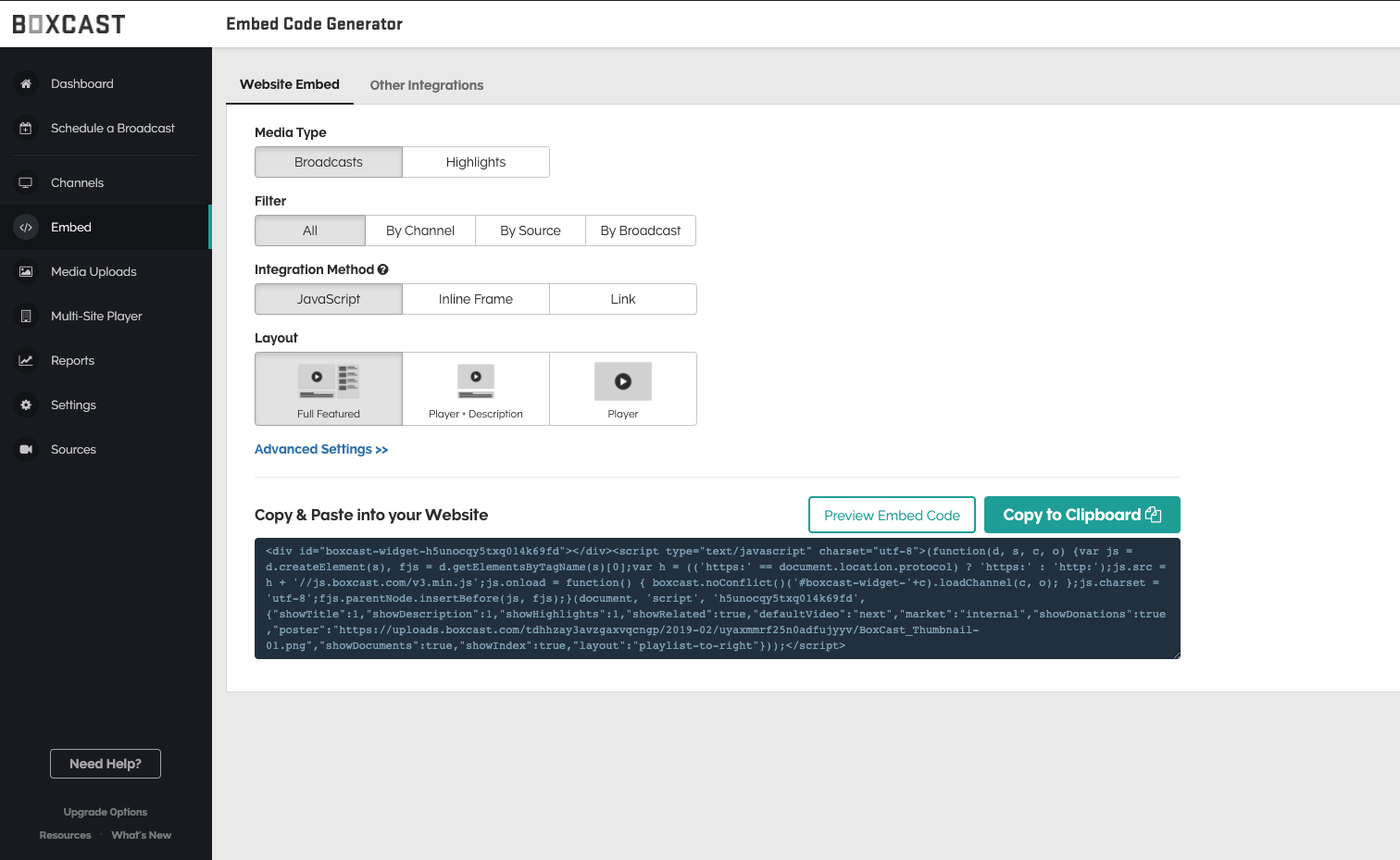Click the Multi-Site Player icon
Viewport: 1400px width, 860px height.
26,317
